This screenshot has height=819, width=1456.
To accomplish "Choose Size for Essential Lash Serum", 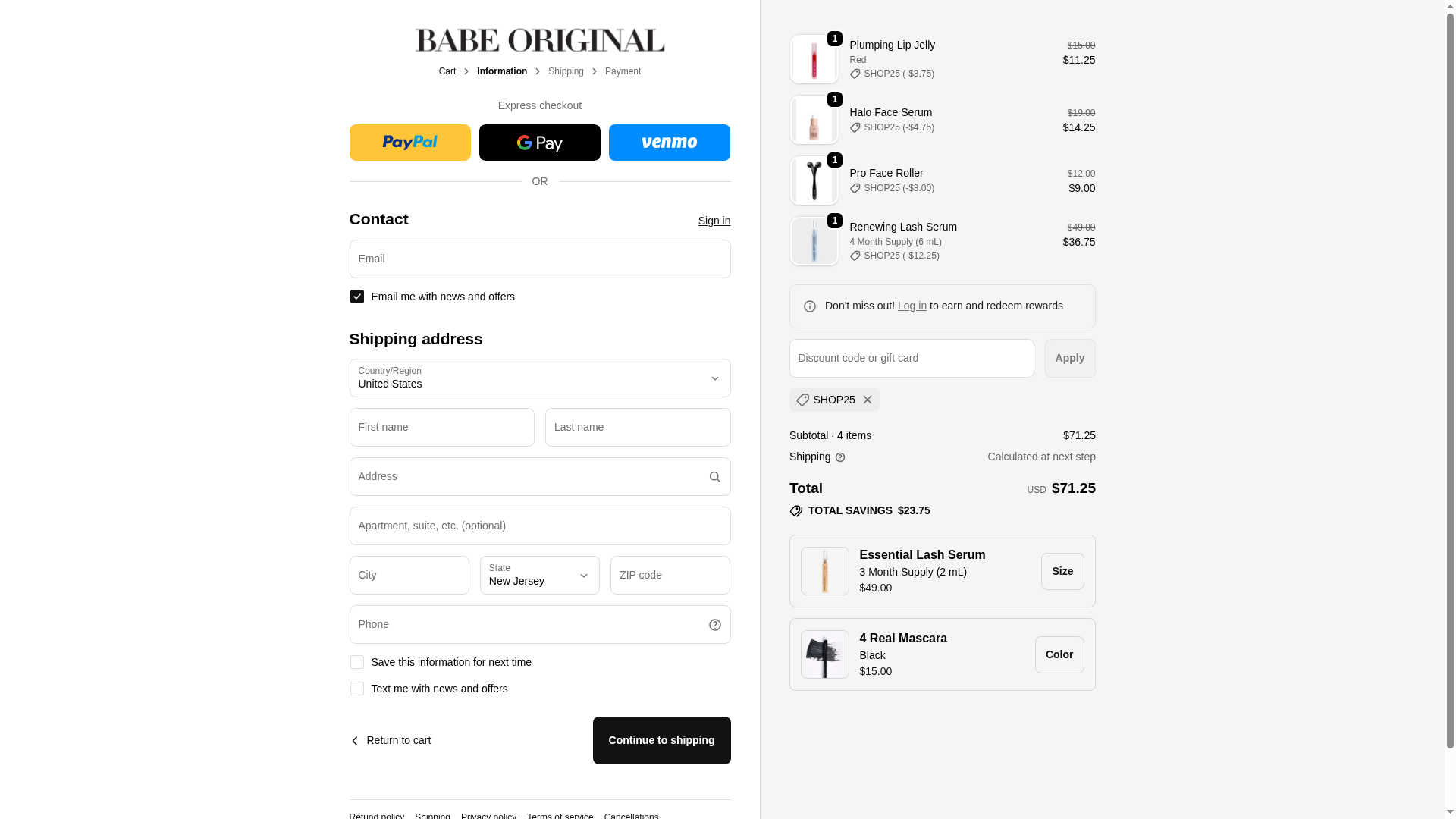I will point(1062,571).
